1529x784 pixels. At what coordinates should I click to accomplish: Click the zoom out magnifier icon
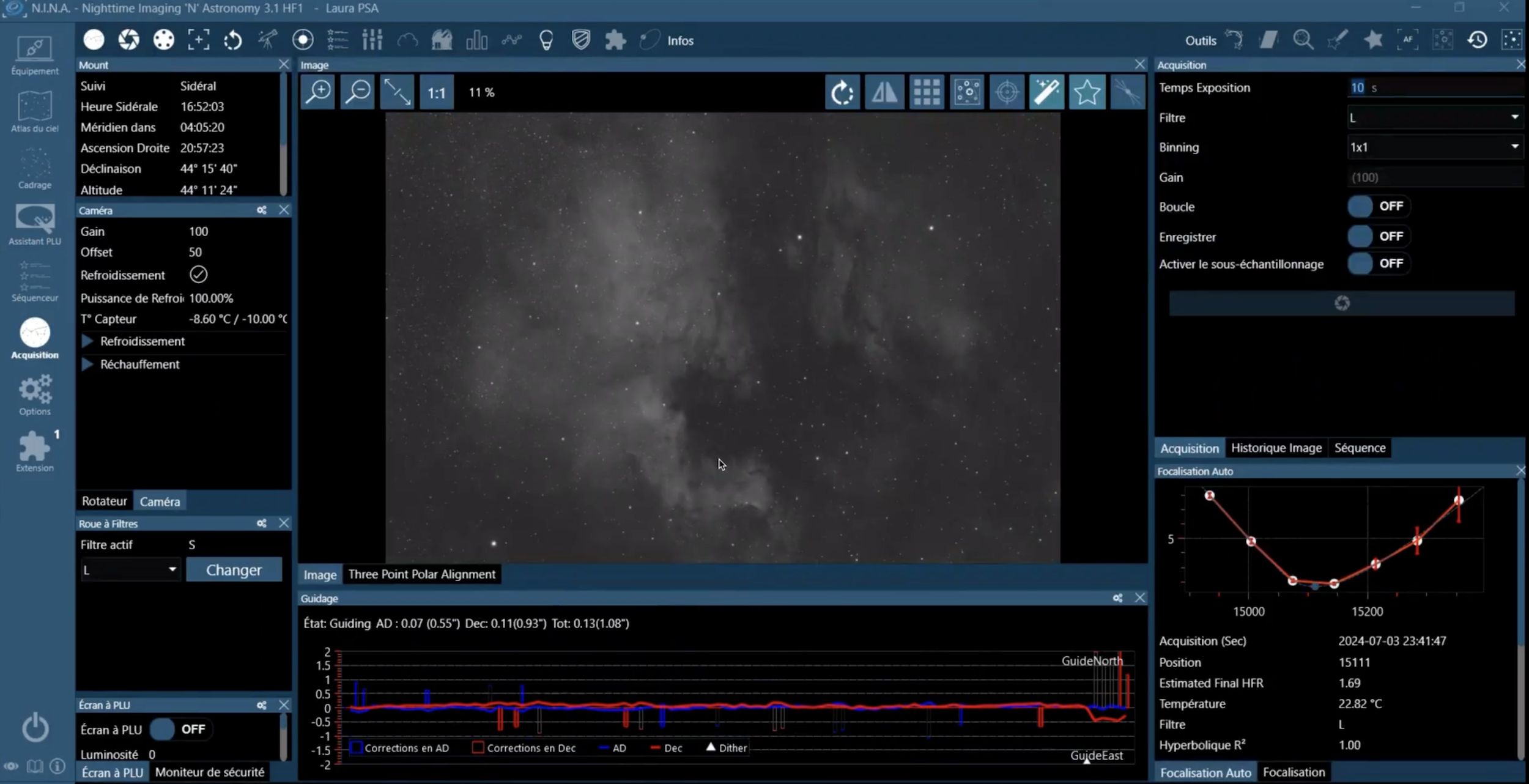click(x=358, y=92)
